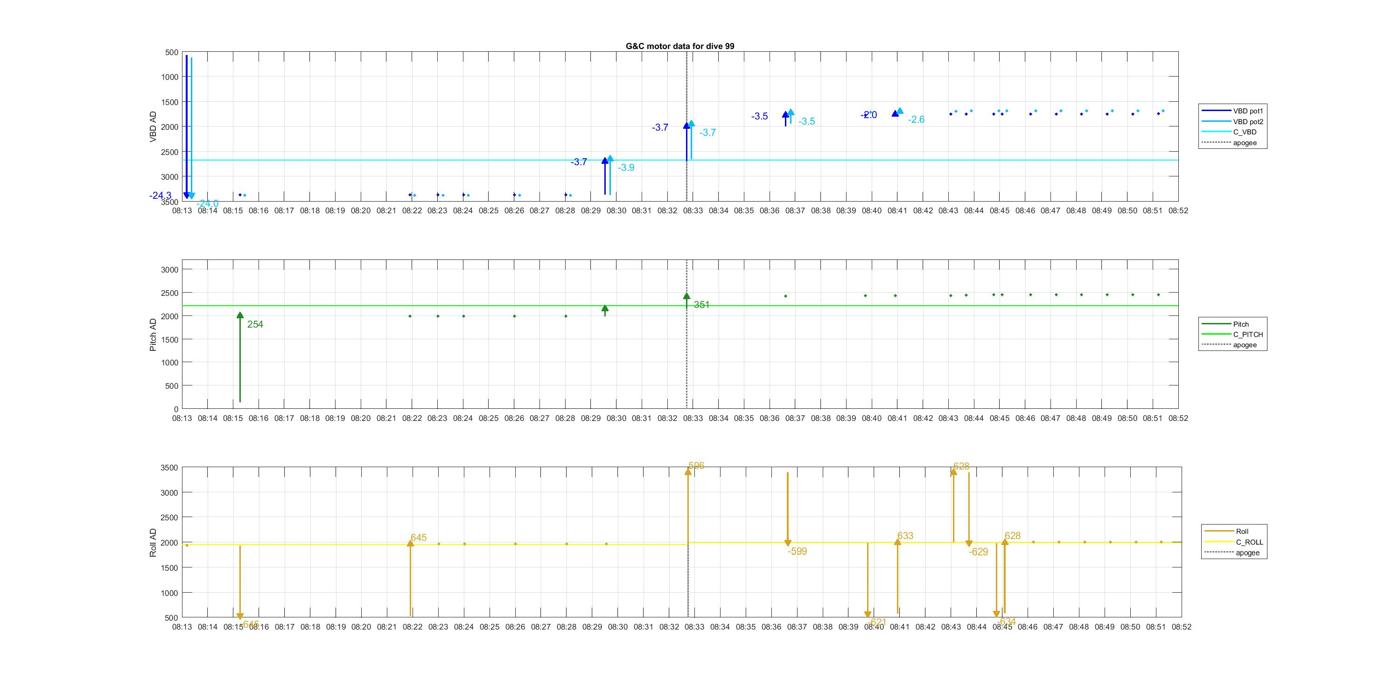Select 'VBD pot2' legend entry
Viewport: 1400px width, 693px height.
click(x=1231, y=121)
